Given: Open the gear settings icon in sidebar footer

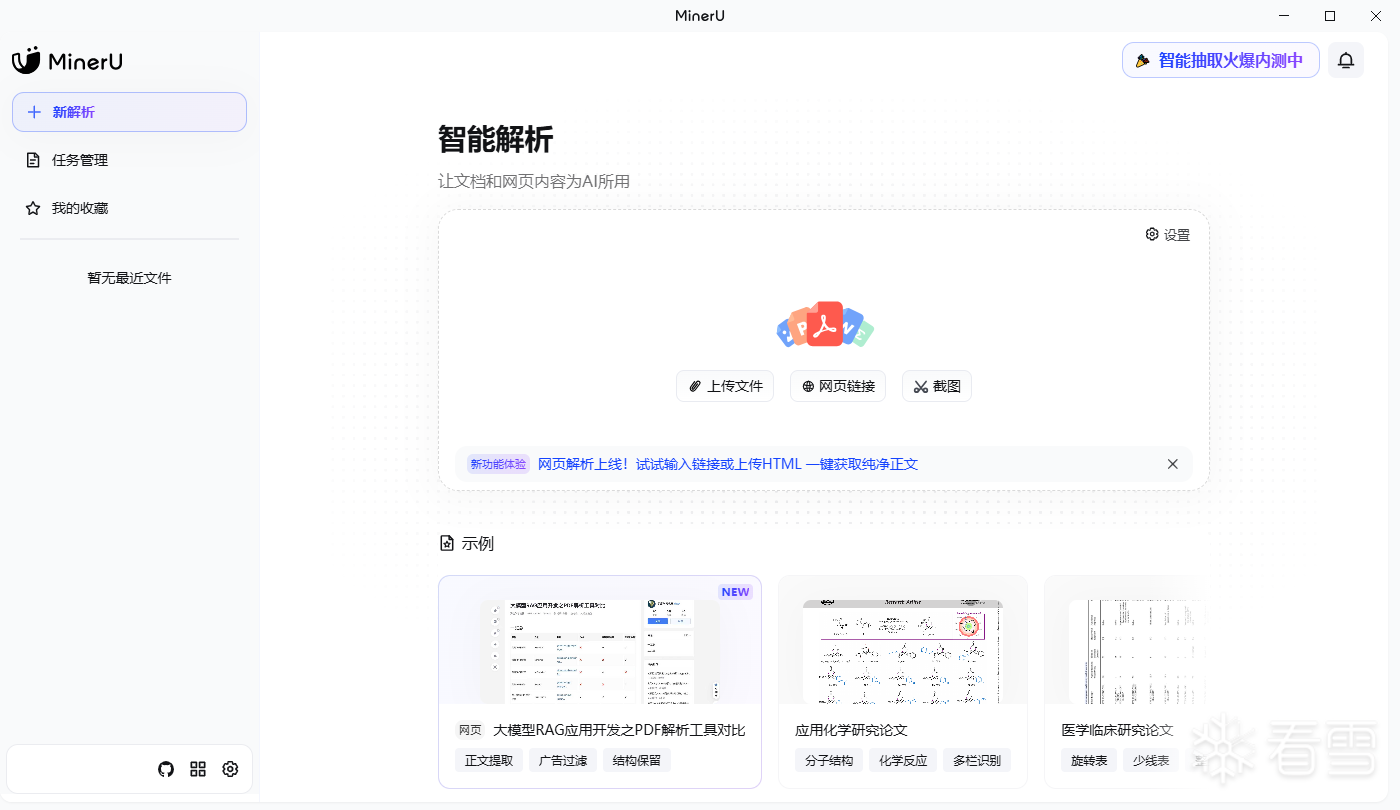Looking at the screenshot, I should [230, 769].
